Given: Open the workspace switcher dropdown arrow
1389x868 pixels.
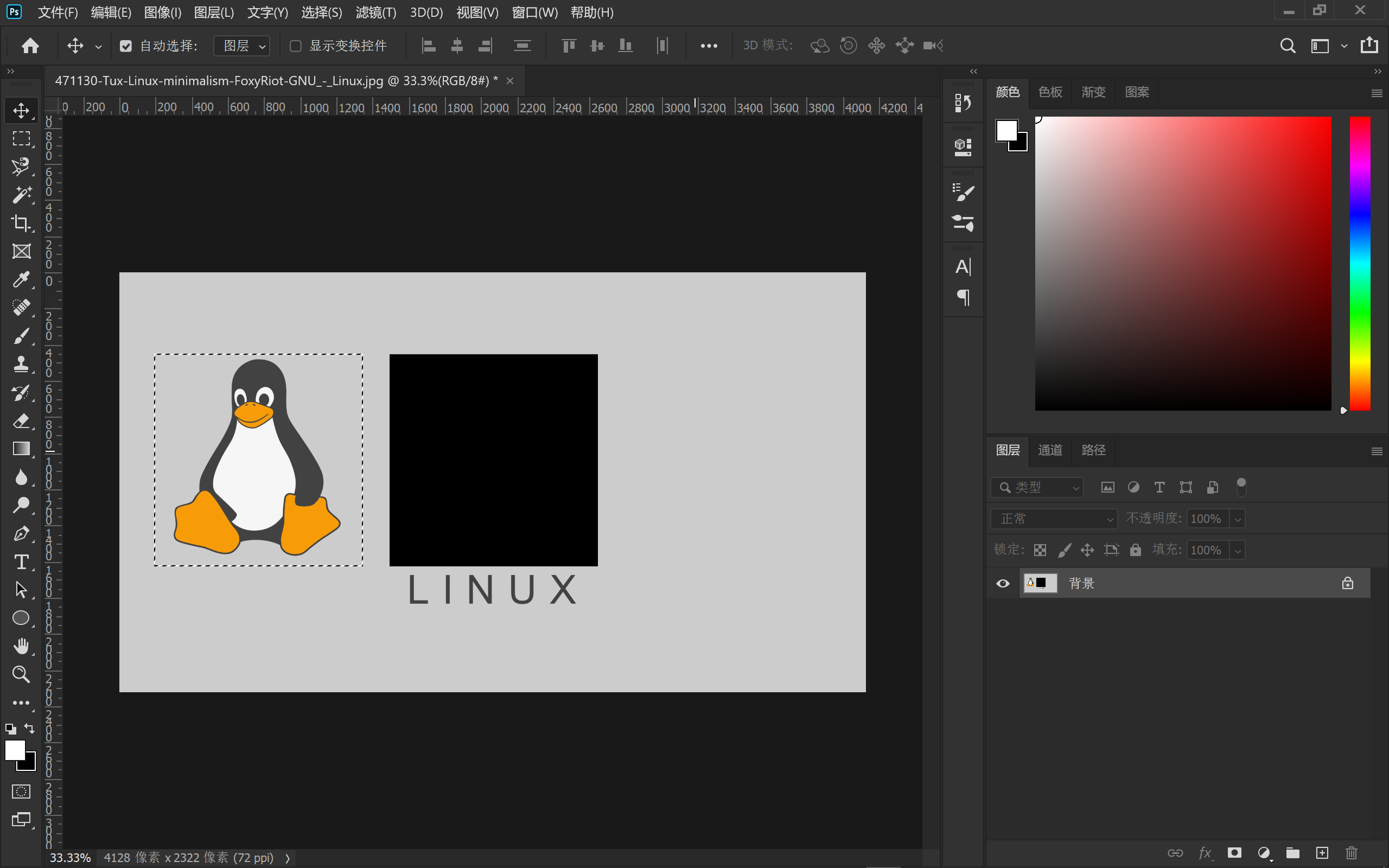Looking at the screenshot, I should coord(1343,46).
